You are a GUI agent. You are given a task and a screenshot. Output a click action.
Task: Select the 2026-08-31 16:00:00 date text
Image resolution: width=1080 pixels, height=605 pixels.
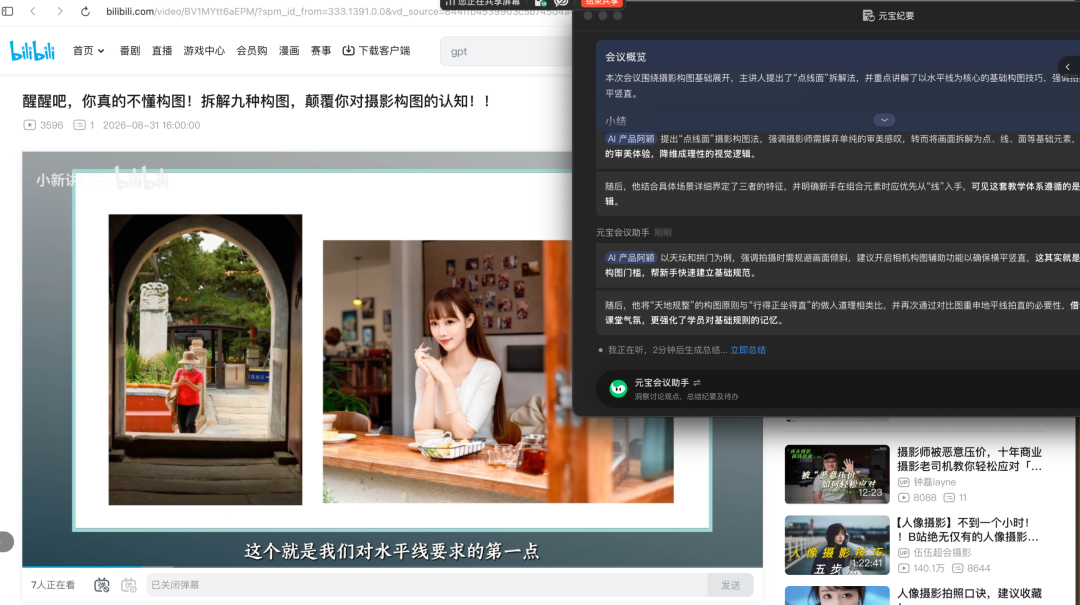click(152, 125)
